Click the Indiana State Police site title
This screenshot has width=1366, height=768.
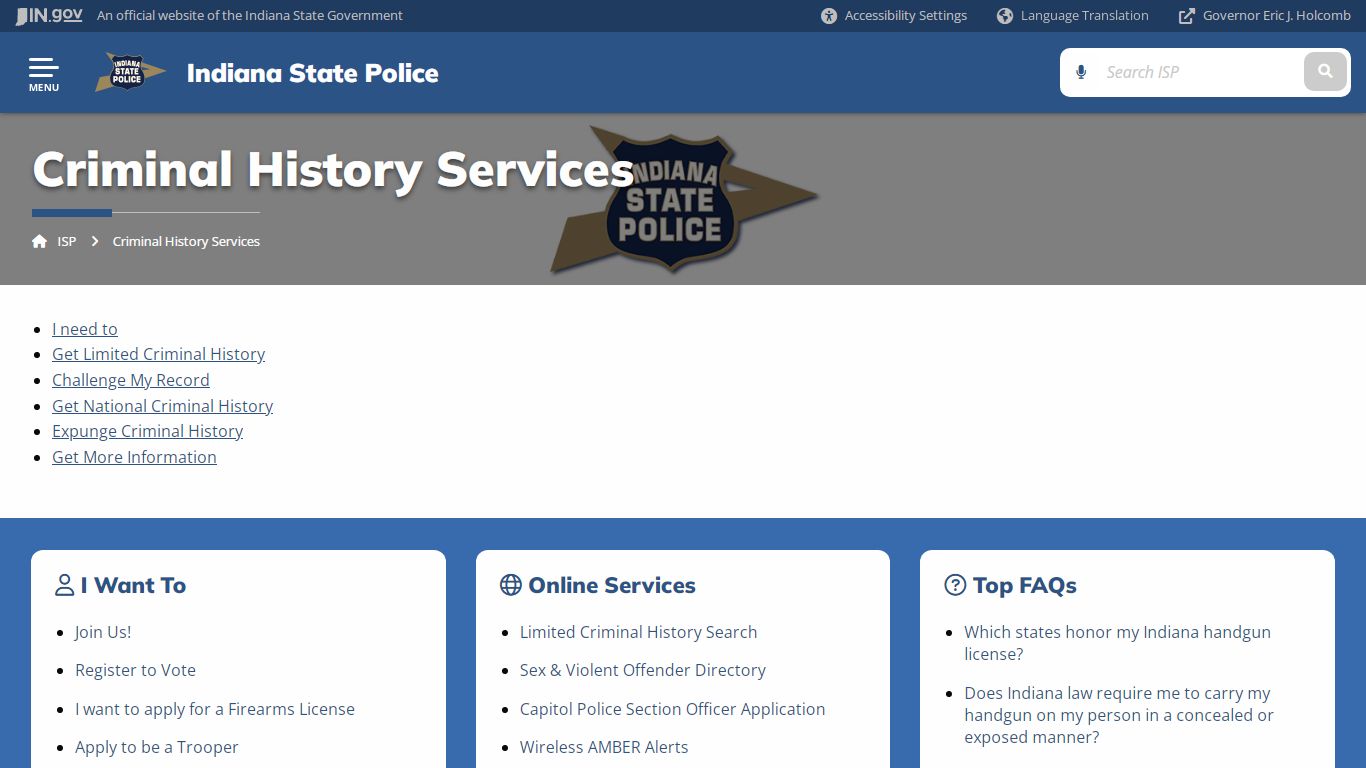pyautogui.click(x=312, y=73)
